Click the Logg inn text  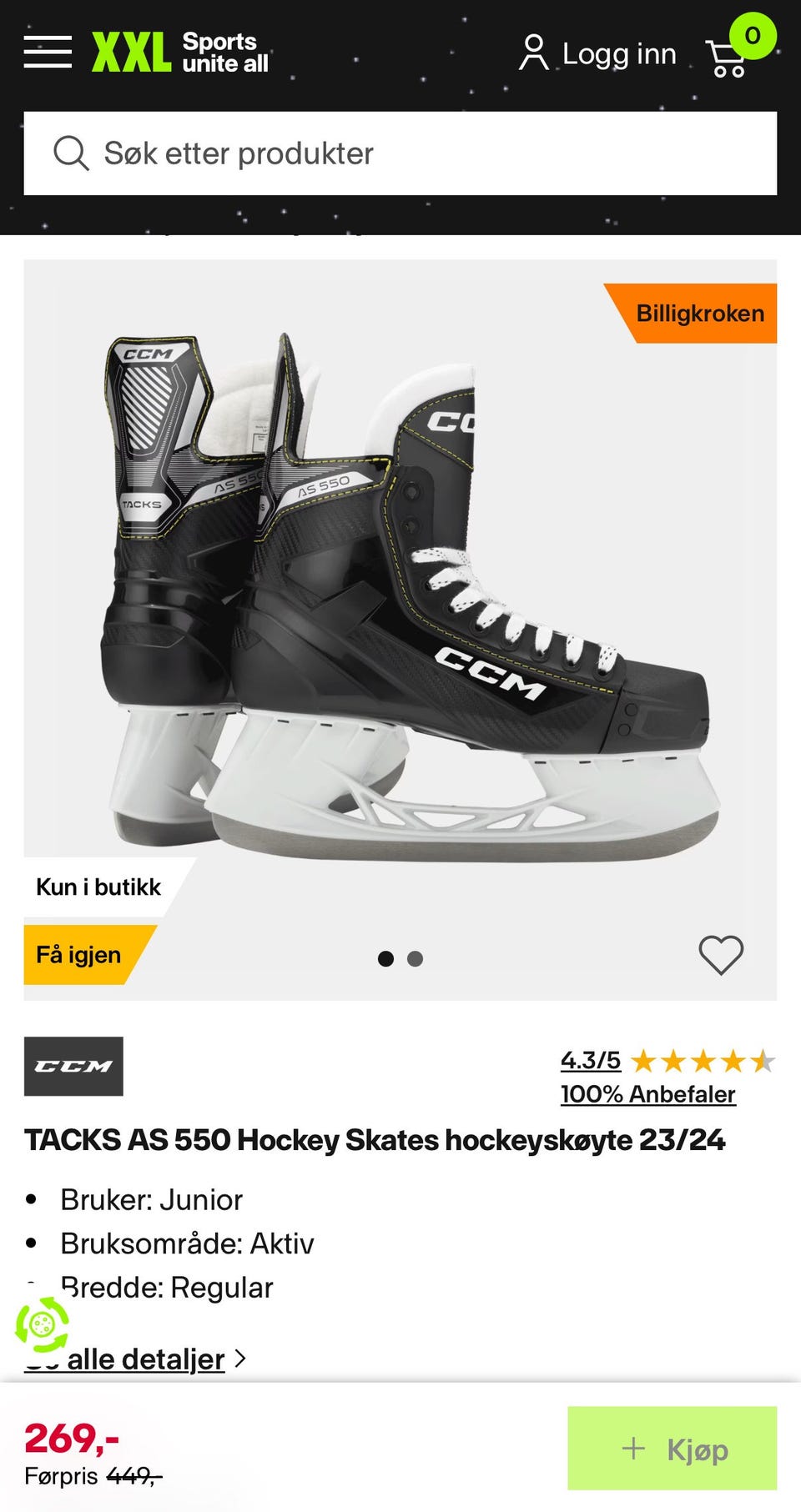coord(619,53)
